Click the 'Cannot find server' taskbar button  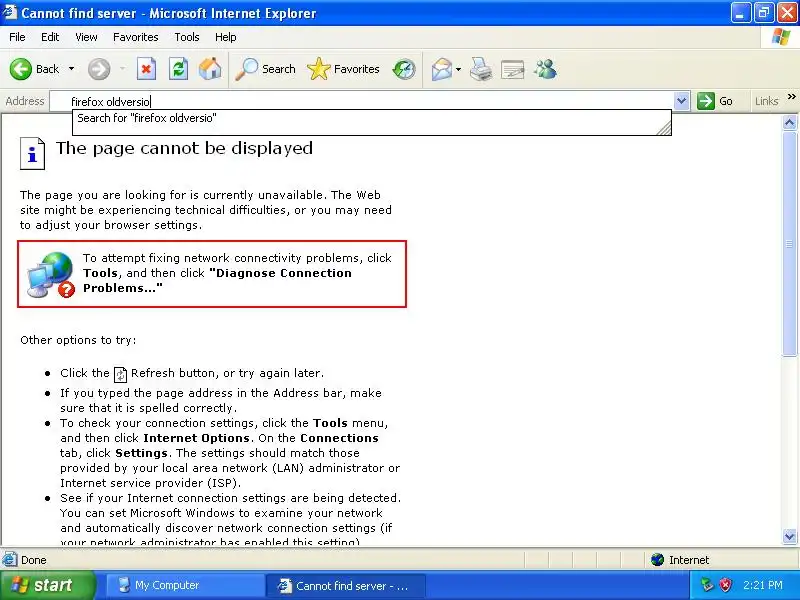346,585
